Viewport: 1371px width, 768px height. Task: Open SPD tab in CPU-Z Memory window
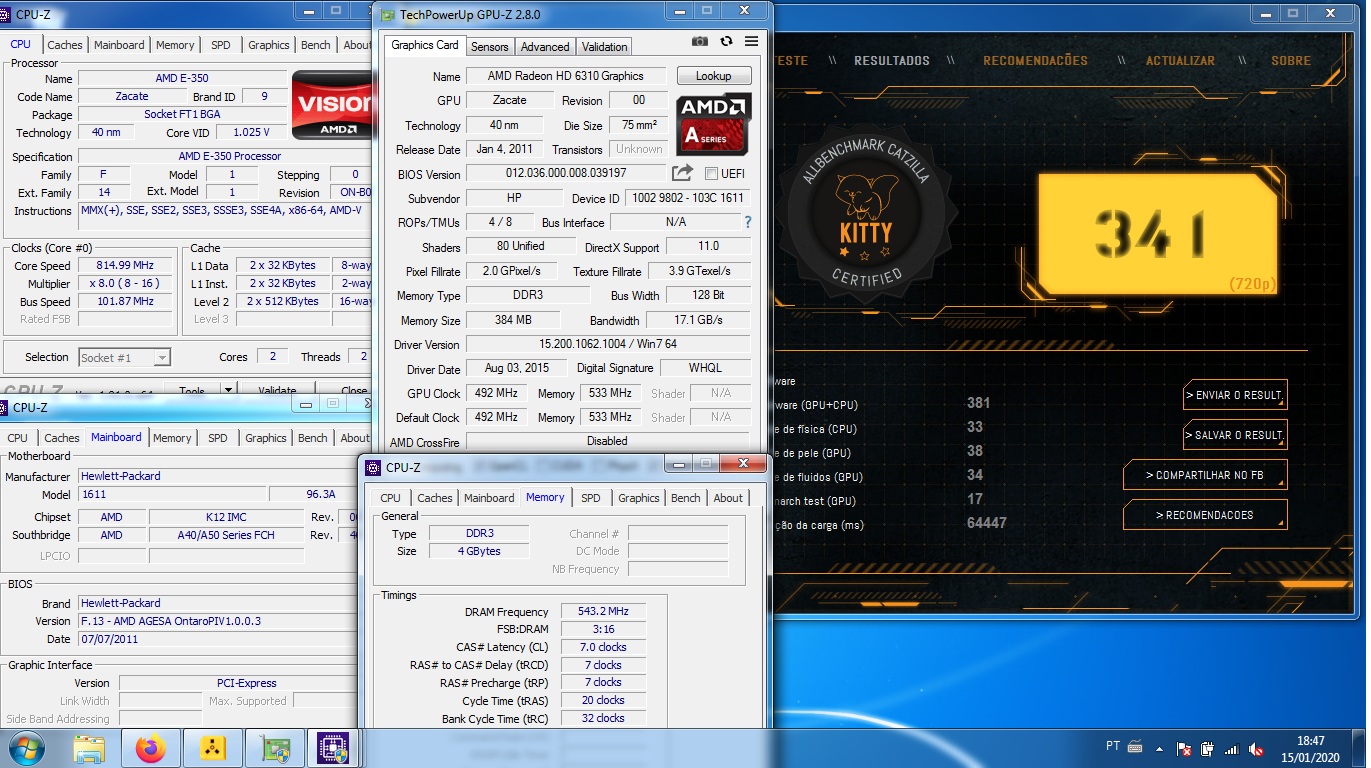[591, 498]
